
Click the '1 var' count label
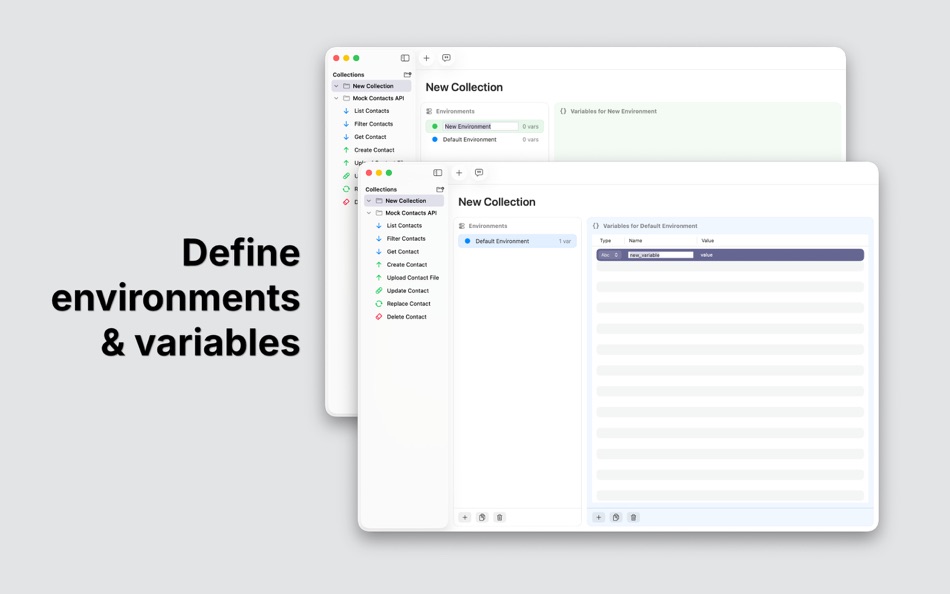[565, 241]
